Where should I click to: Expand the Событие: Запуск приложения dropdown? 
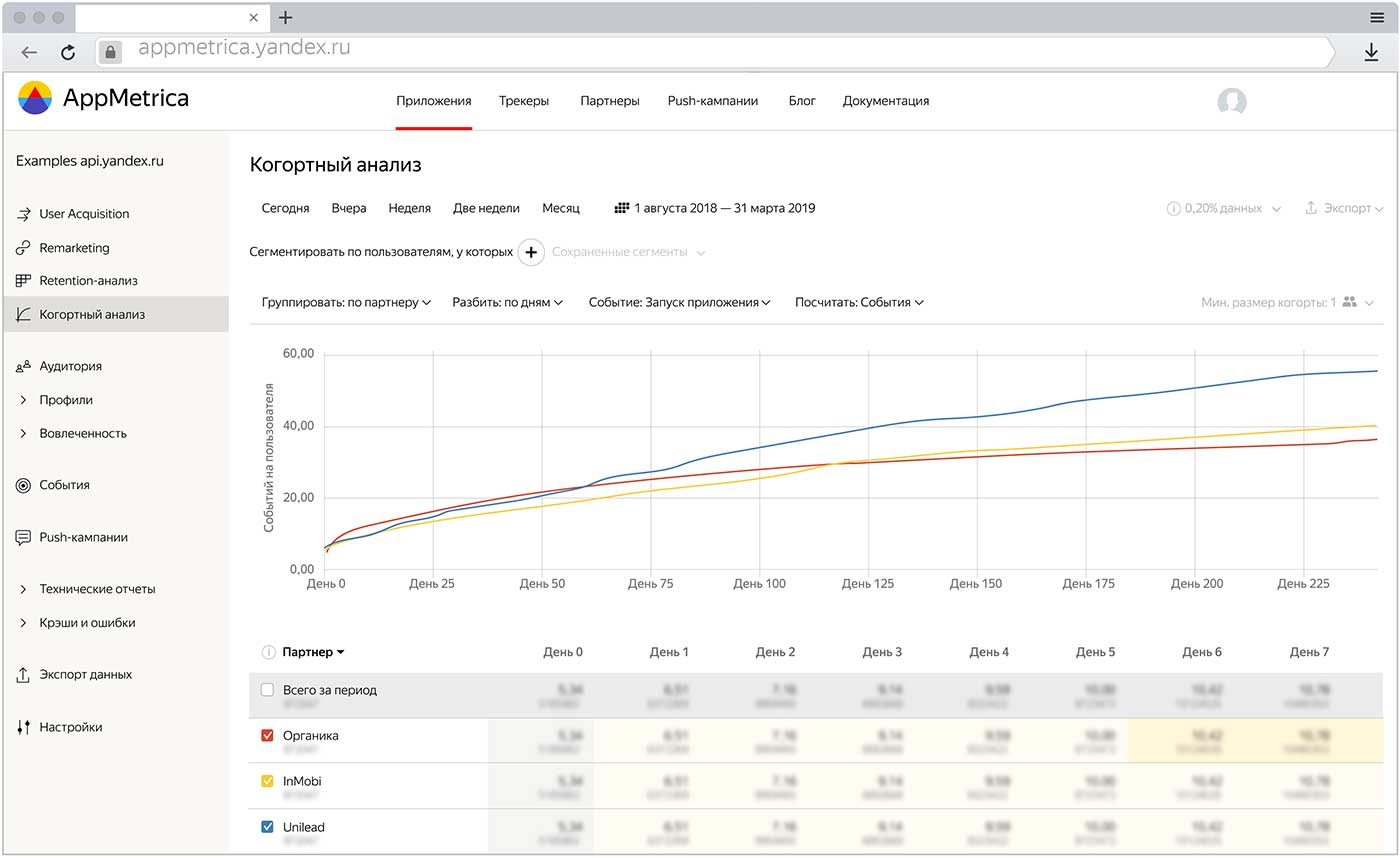click(679, 302)
